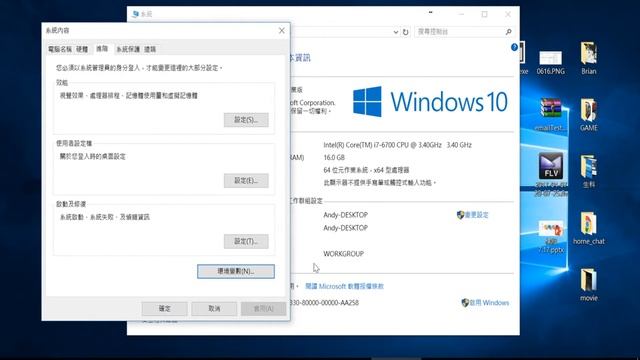This screenshot has height=360, width=640.
Task: Click the shield icon beside 變更設定
Action: pos(460,215)
